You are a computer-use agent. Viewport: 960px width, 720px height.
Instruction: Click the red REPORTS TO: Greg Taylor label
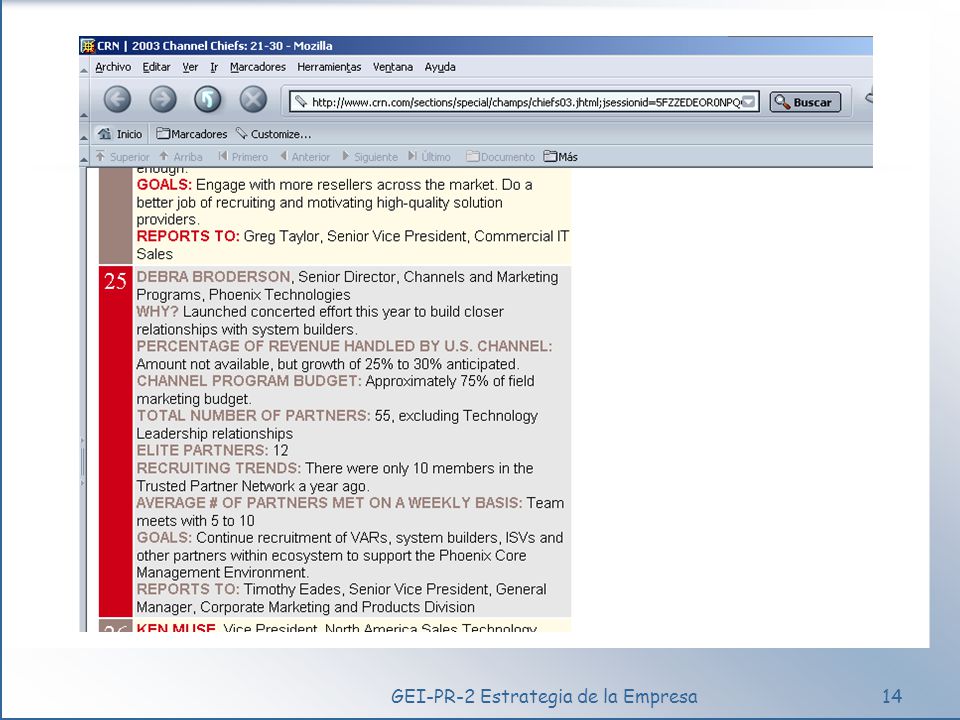click(187, 236)
